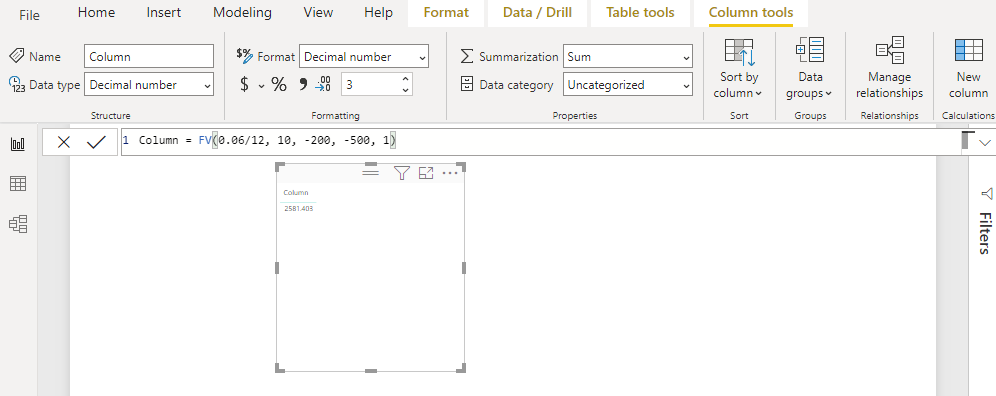Switch to Model view
The height and width of the screenshot is (396, 996).
coord(18,224)
